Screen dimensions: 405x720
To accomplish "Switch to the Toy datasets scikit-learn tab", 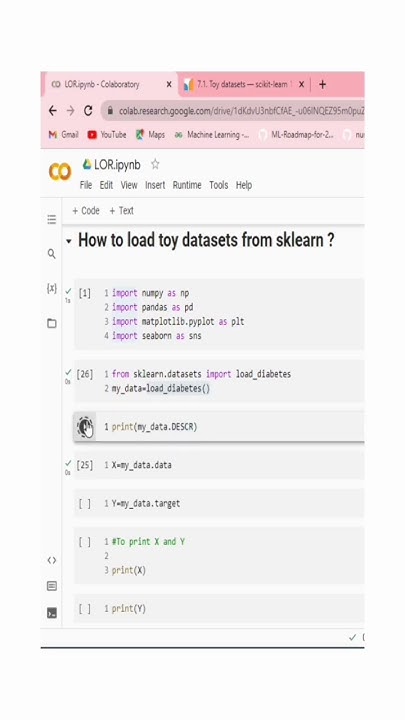I will click(238, 84).
